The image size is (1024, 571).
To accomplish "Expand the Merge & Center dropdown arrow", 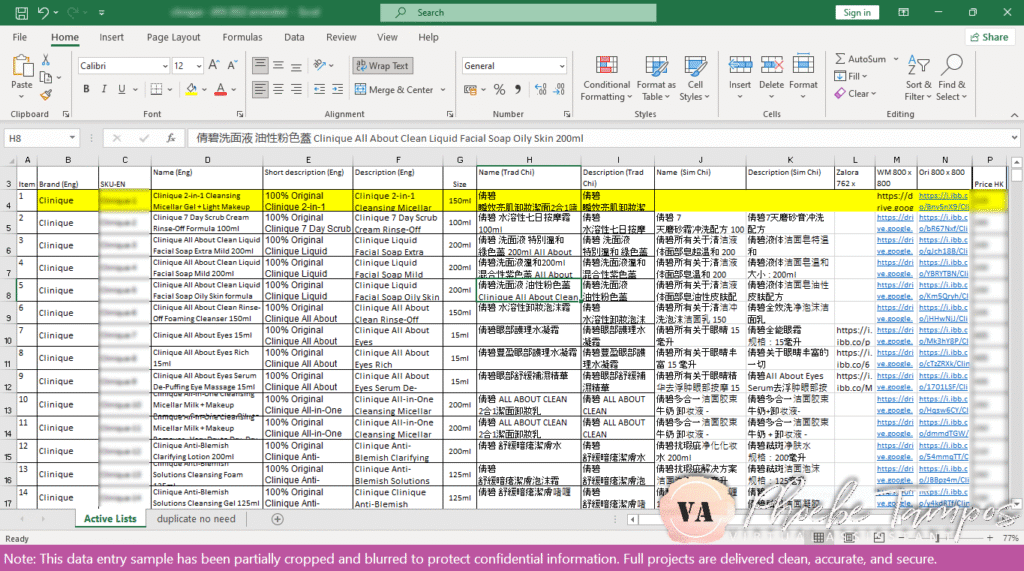I will click(x=443, y=90).
